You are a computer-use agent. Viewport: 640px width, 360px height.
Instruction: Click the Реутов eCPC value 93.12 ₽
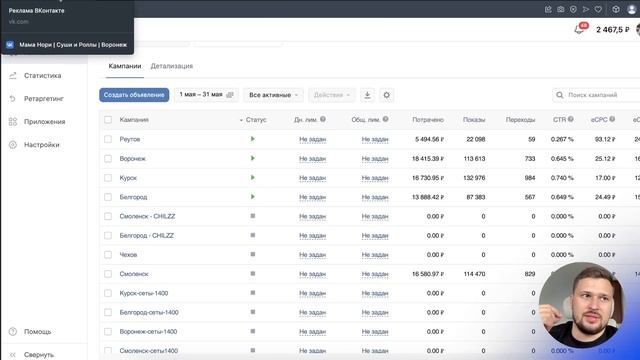click(x=605, y=139)
